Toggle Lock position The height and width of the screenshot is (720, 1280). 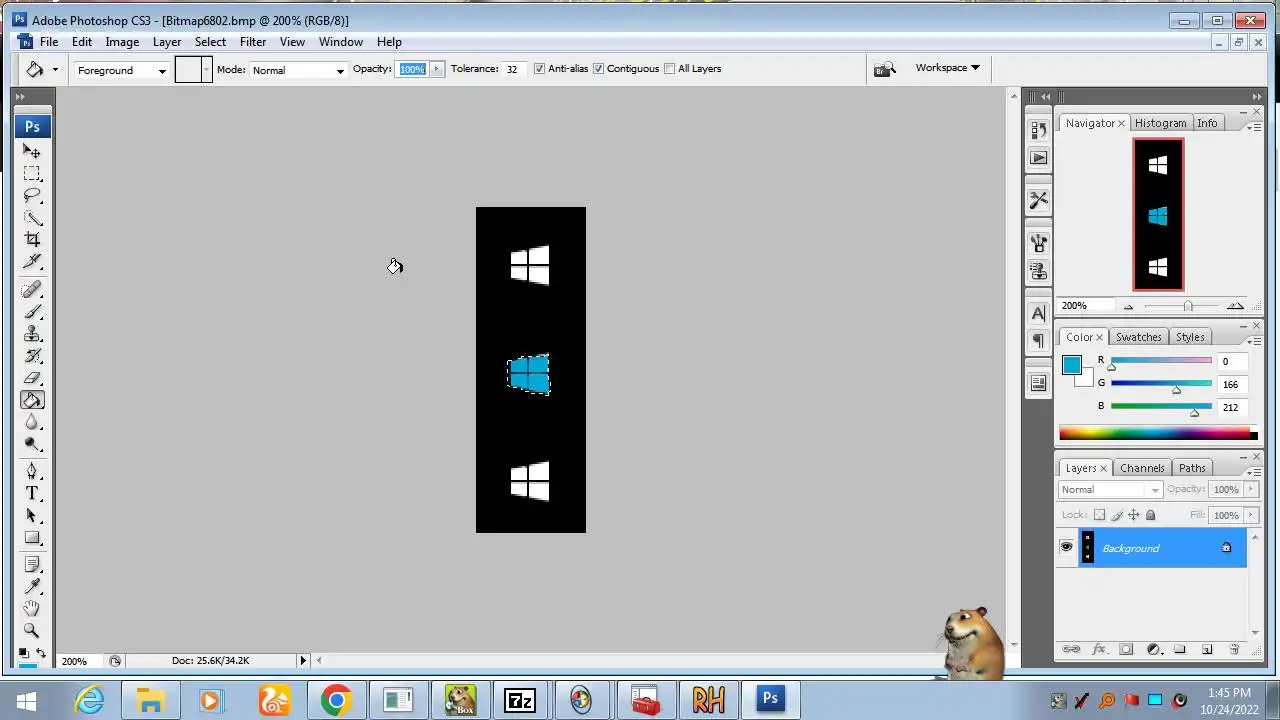coord(1133,515)
